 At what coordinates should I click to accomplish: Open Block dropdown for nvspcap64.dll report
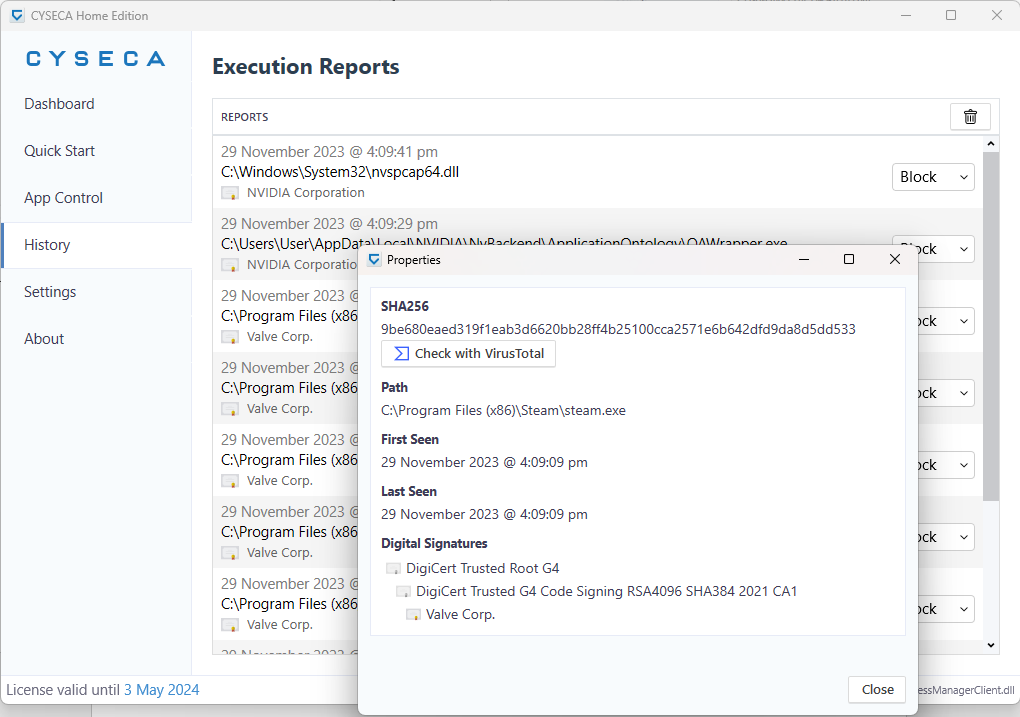(933, 177)
